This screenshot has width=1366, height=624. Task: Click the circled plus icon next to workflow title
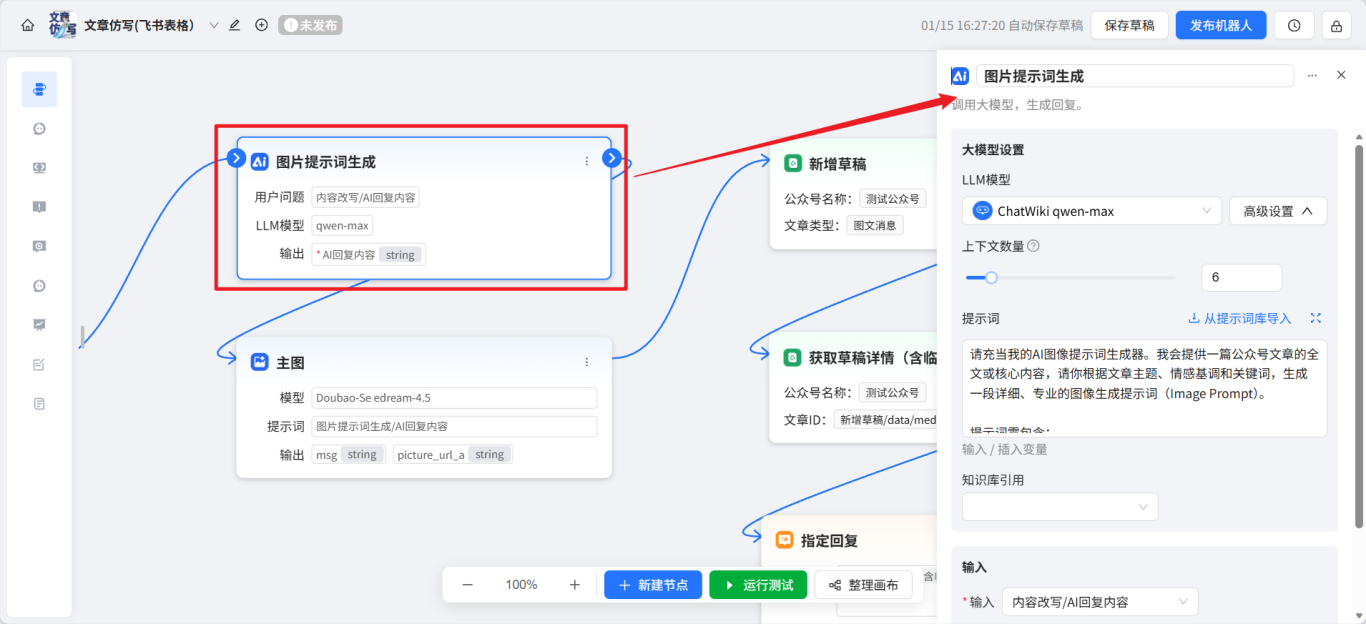click(261, 24)
